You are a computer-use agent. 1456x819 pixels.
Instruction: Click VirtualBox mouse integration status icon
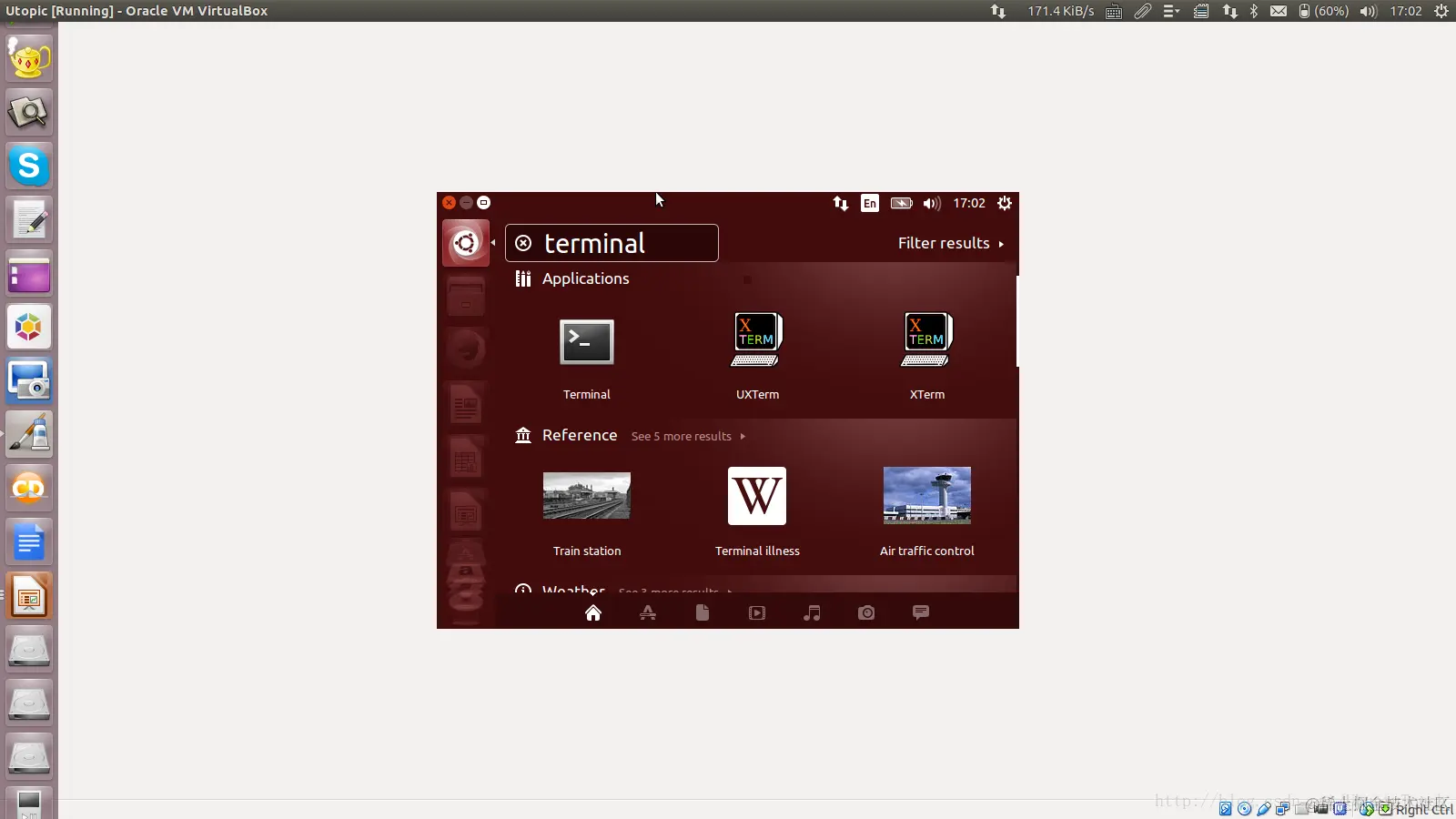(x=1365, y=808)
